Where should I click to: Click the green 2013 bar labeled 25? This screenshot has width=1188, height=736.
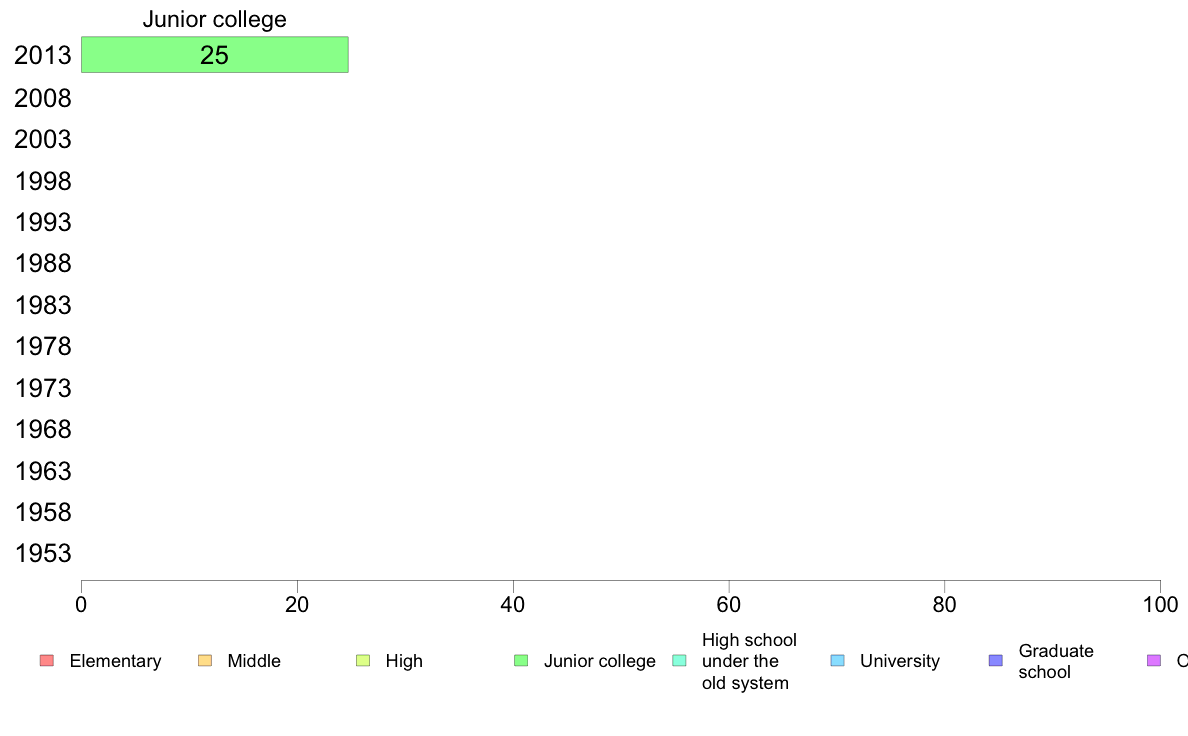point(215,55)
